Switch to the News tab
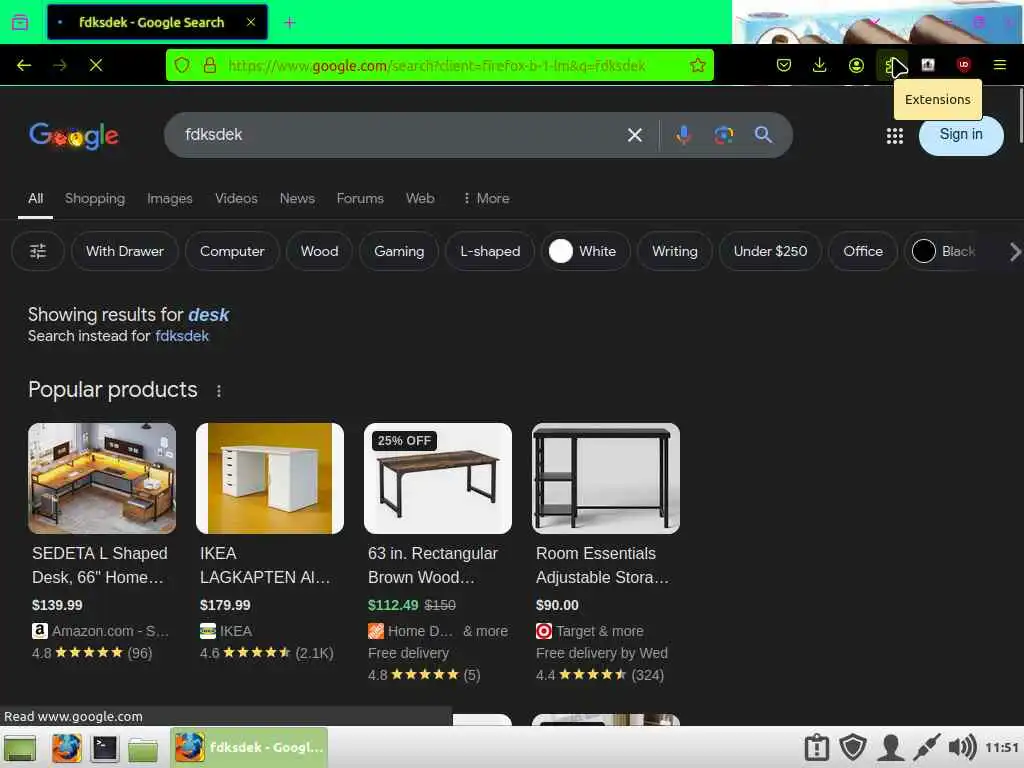The image size is (1024, 768). [297, 198]
